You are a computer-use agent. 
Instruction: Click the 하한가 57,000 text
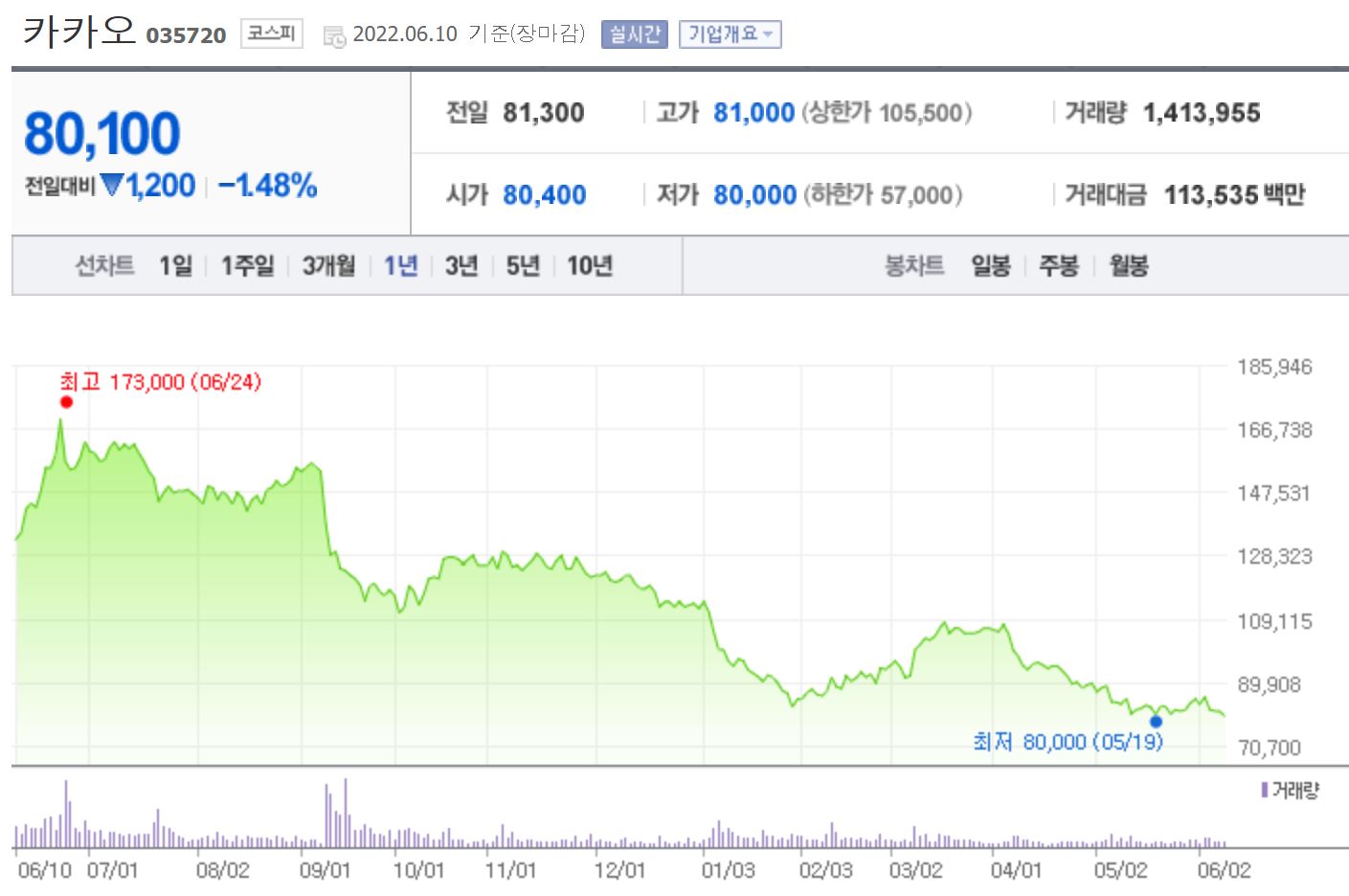(x=883, y=195)
